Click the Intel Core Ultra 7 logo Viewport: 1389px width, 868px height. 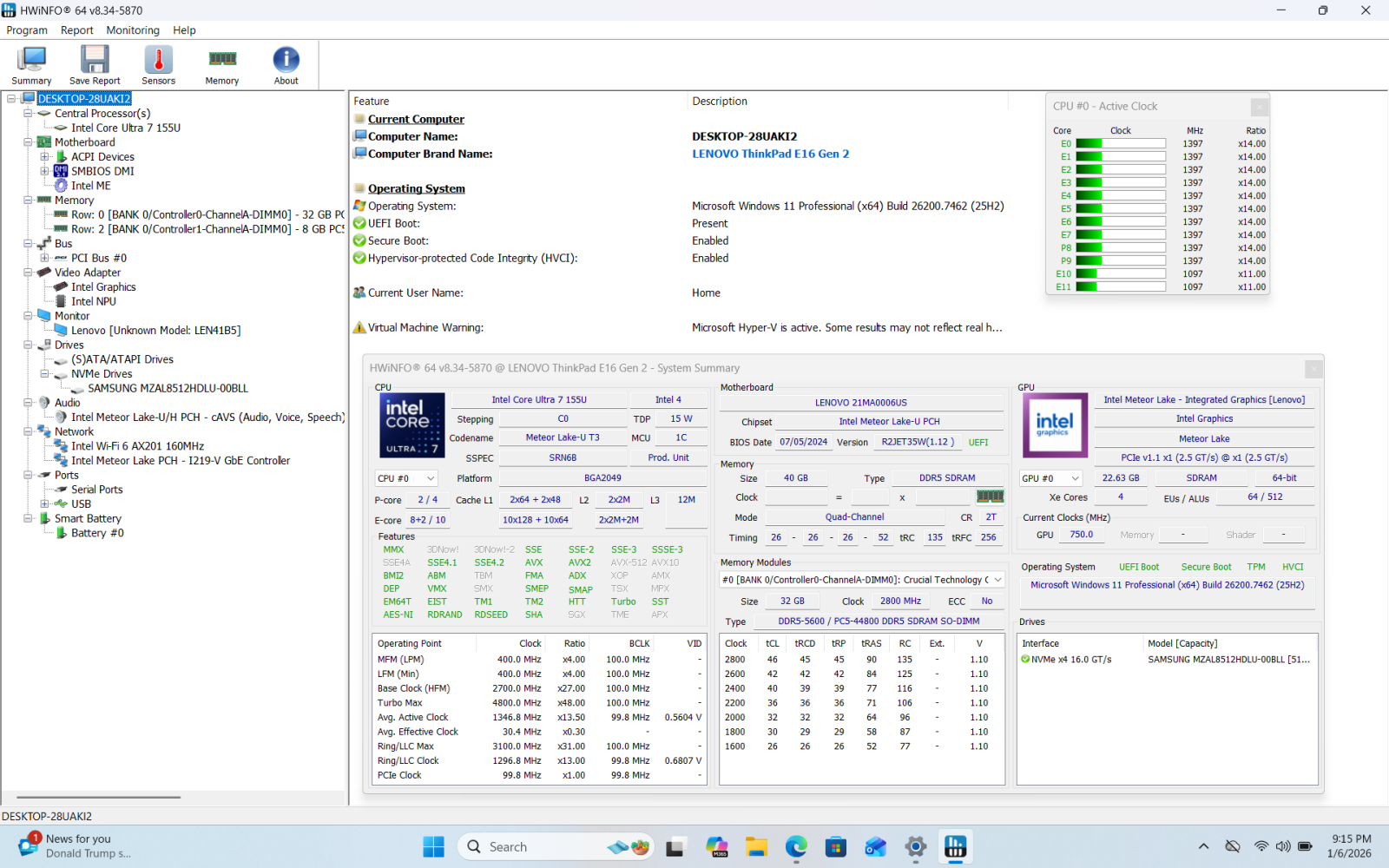[x=412, y=425]
